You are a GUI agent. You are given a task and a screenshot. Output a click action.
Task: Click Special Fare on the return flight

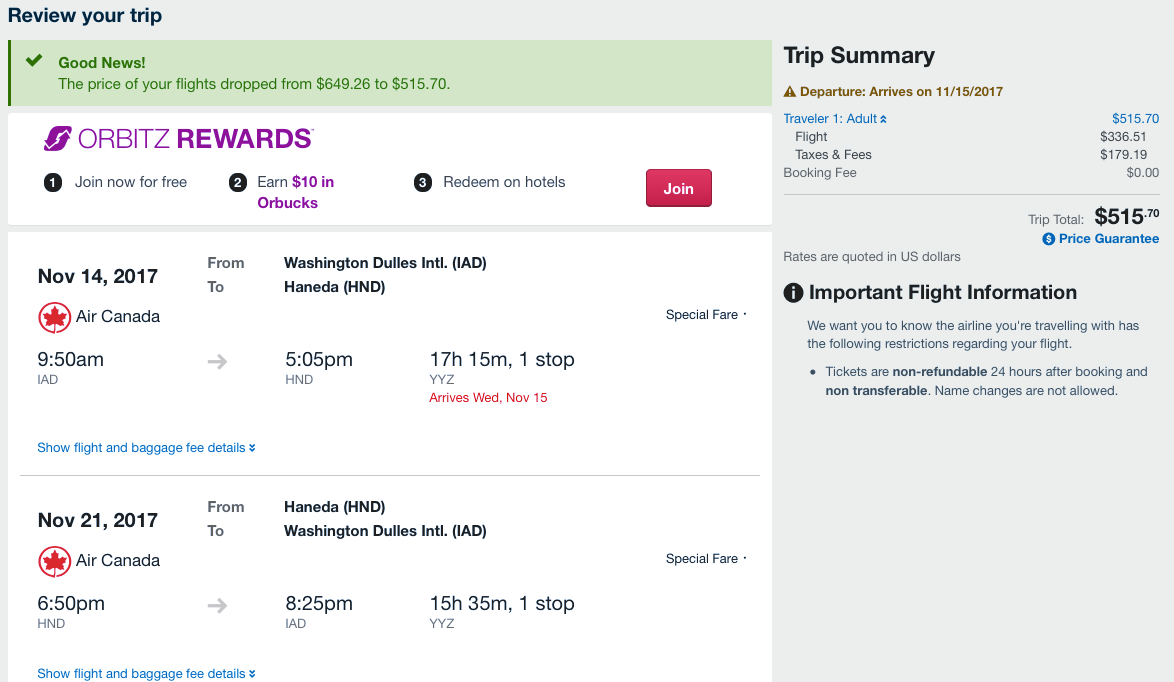pos(702,559)
